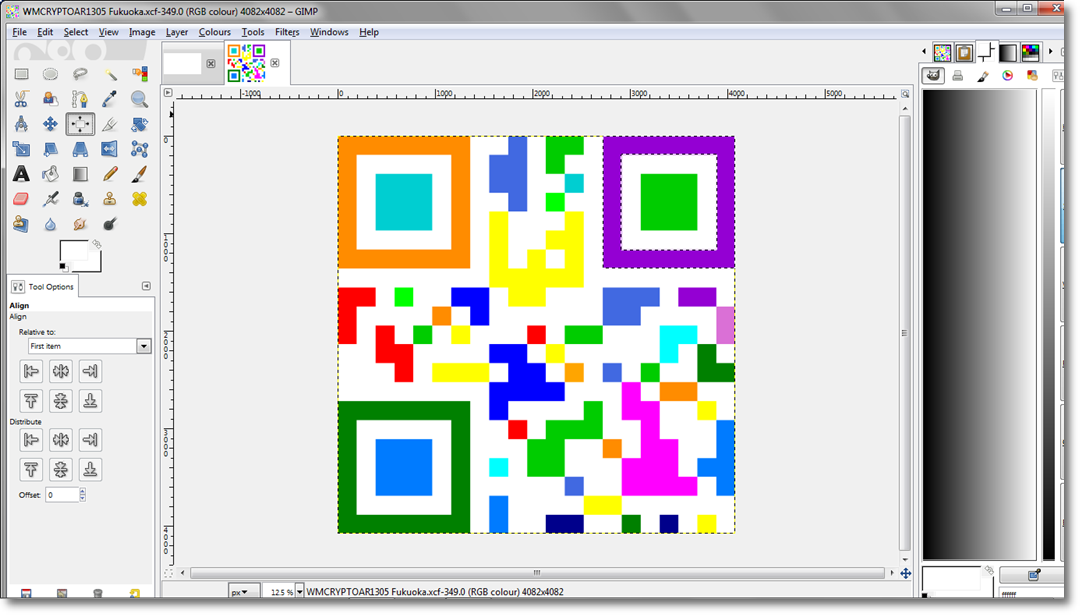Select the Zoom magnifier tool
Viewport: 1080px width, 615px height.
point(139,99)
